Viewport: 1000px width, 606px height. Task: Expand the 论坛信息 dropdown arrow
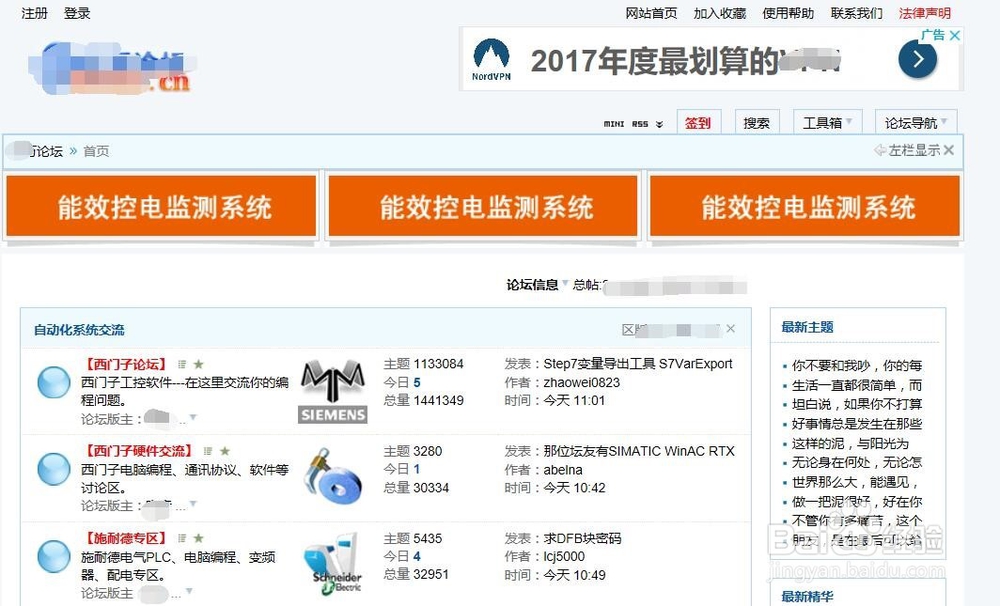tap(564, 283)
